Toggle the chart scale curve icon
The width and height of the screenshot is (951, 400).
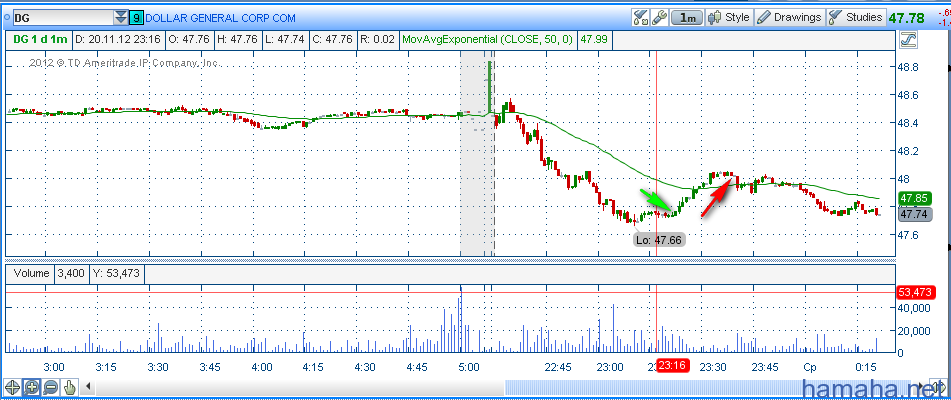(909, 41)
